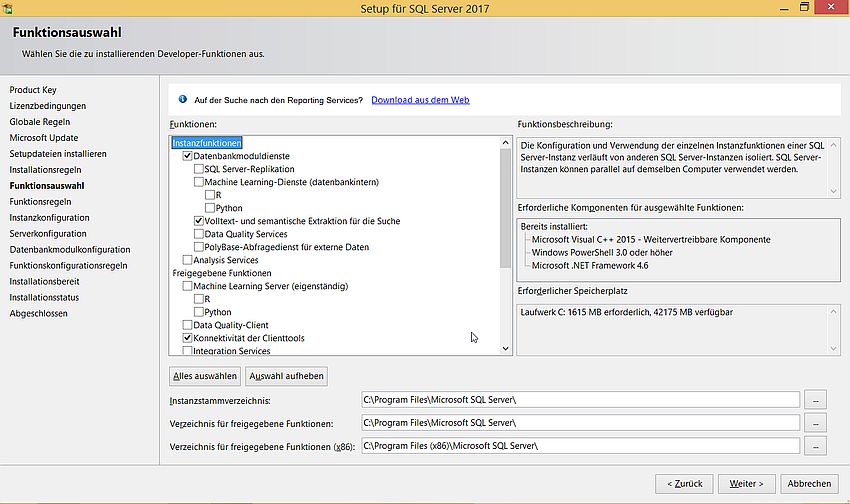Click into Verzeichnis für freigegebene Funktionen field
Viewport: 850px width, 504px height.
click(x=581, y=423)
